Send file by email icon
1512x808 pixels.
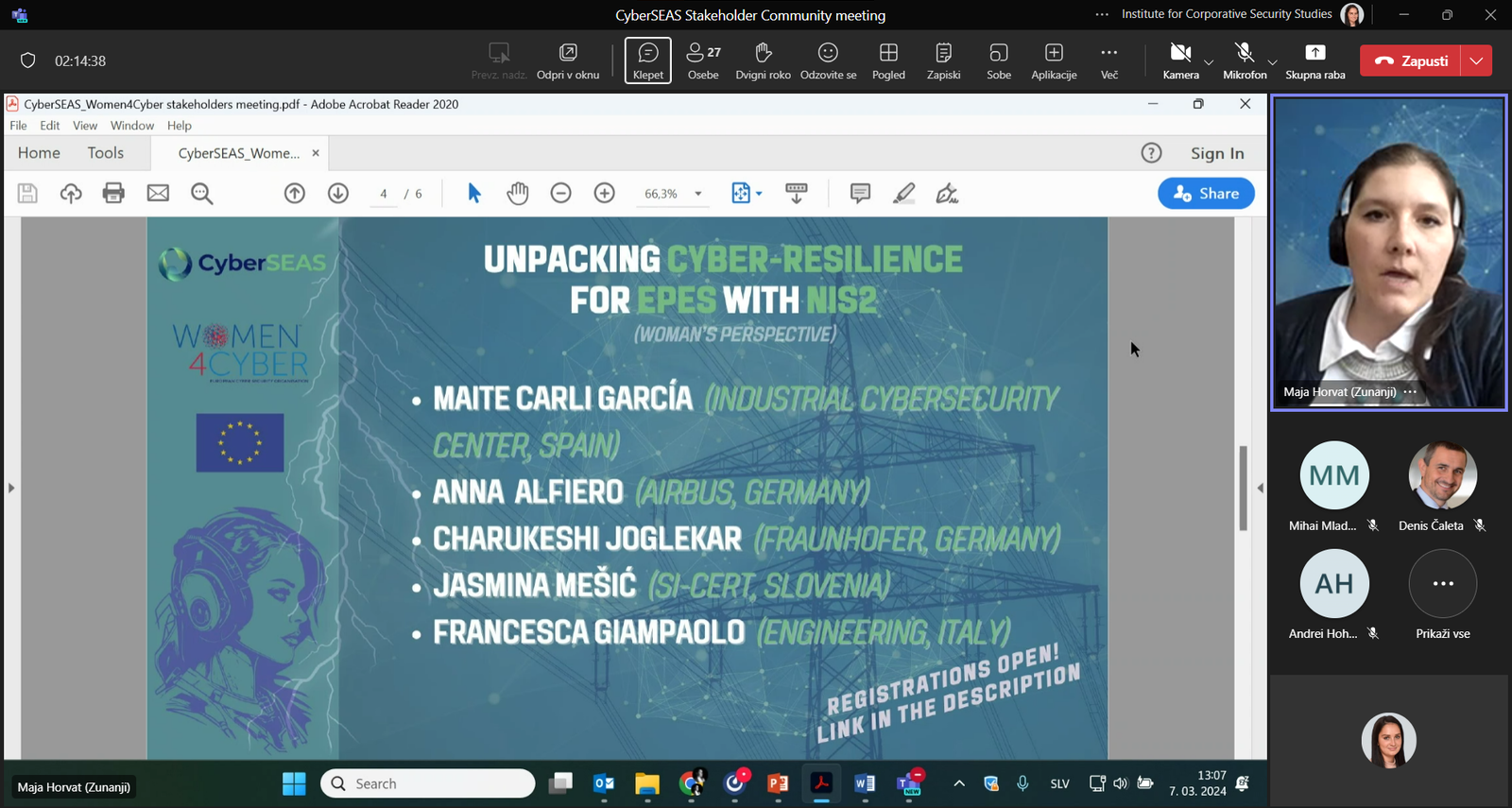coord(158,194)
